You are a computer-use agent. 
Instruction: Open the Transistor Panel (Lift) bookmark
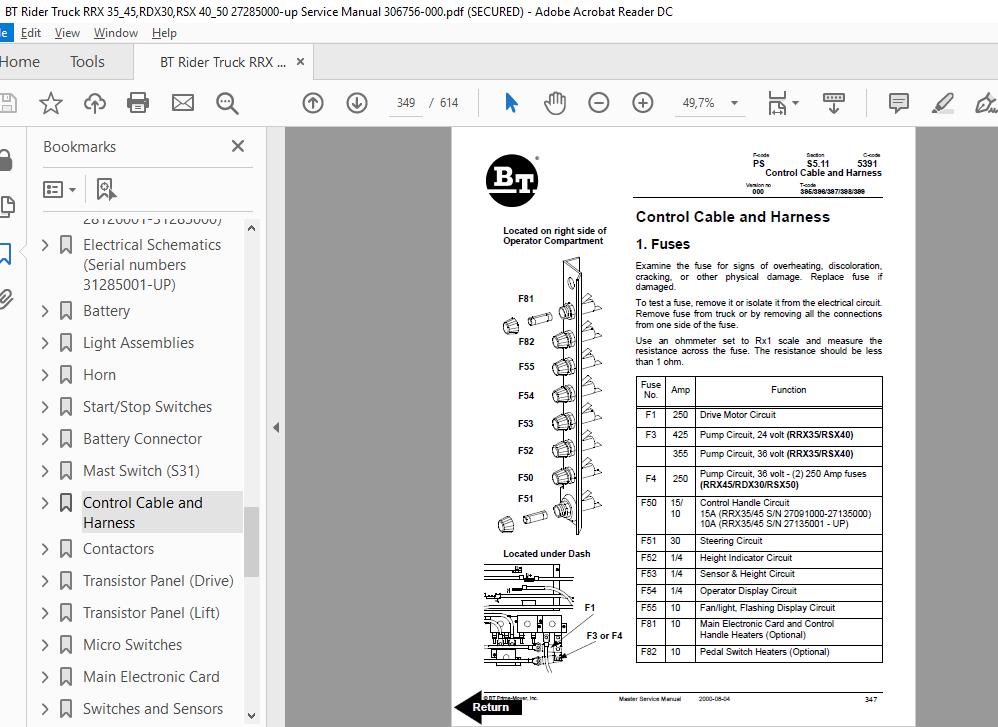pyautogui.click(x=151, y=612)
